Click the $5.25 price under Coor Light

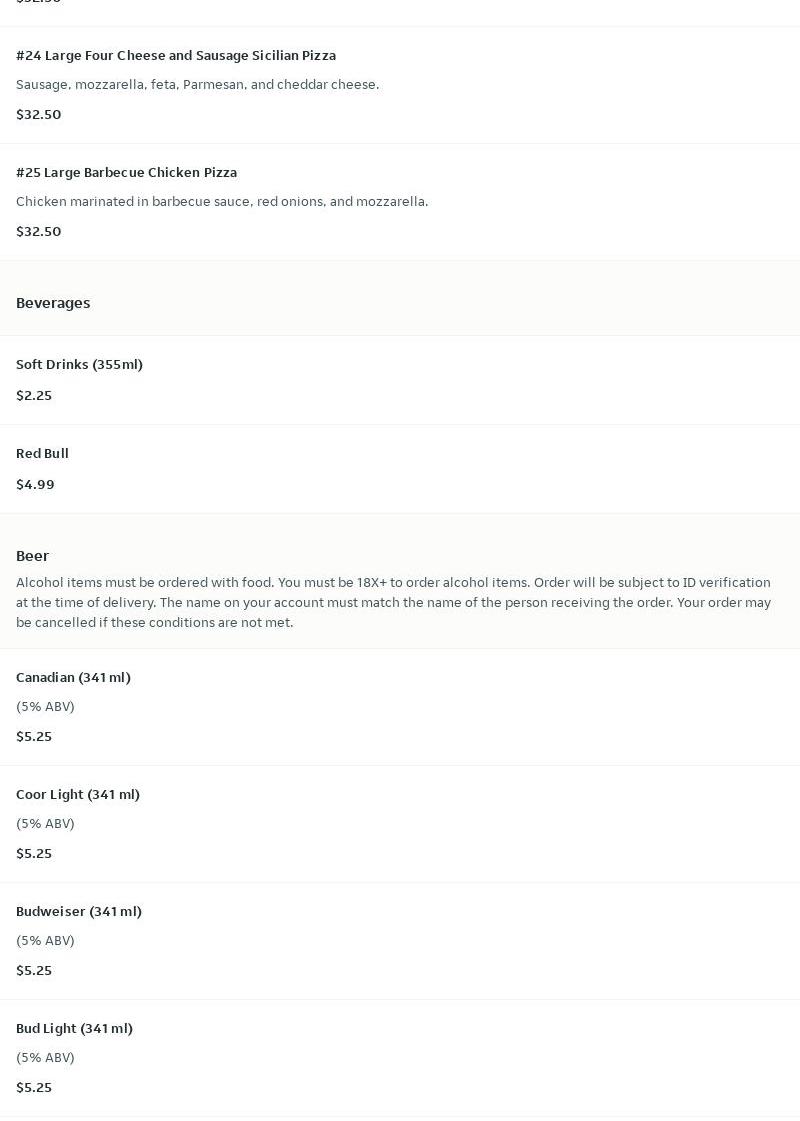point(34,854)
